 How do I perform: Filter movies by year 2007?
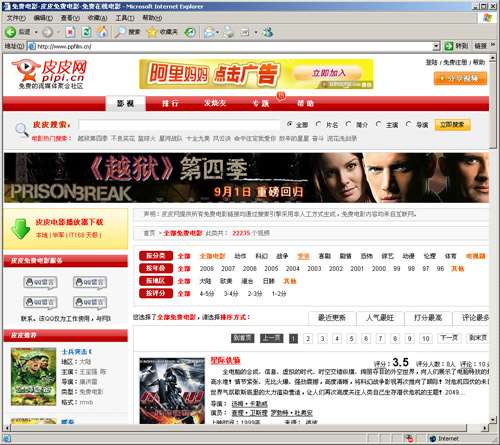(228, 269)
